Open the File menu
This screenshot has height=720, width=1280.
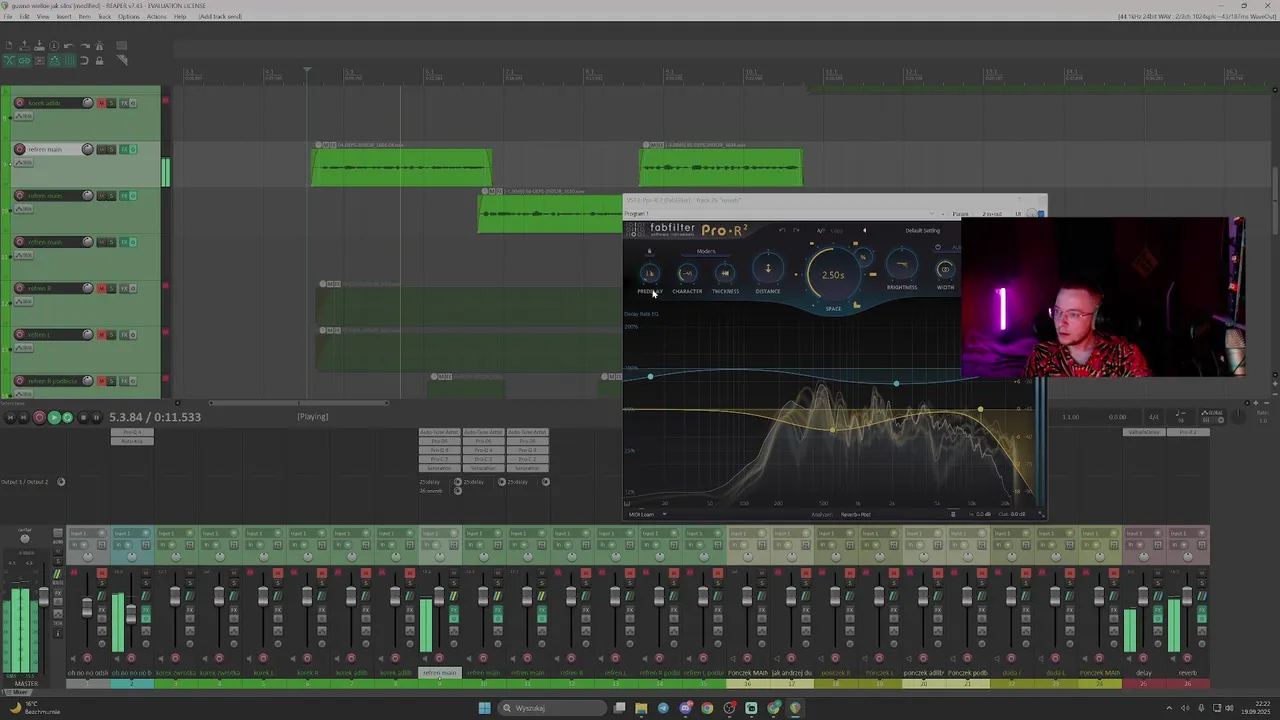click(8, 16)
